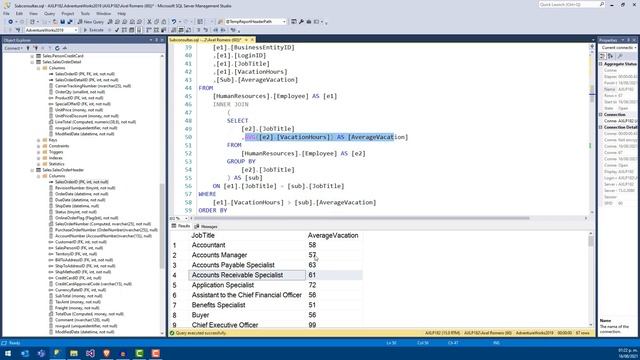The width and height of the screenshot is (640, 360).
Task: Open the @TempReportHeaderPath find combo box
Action: tap(284, 22)
